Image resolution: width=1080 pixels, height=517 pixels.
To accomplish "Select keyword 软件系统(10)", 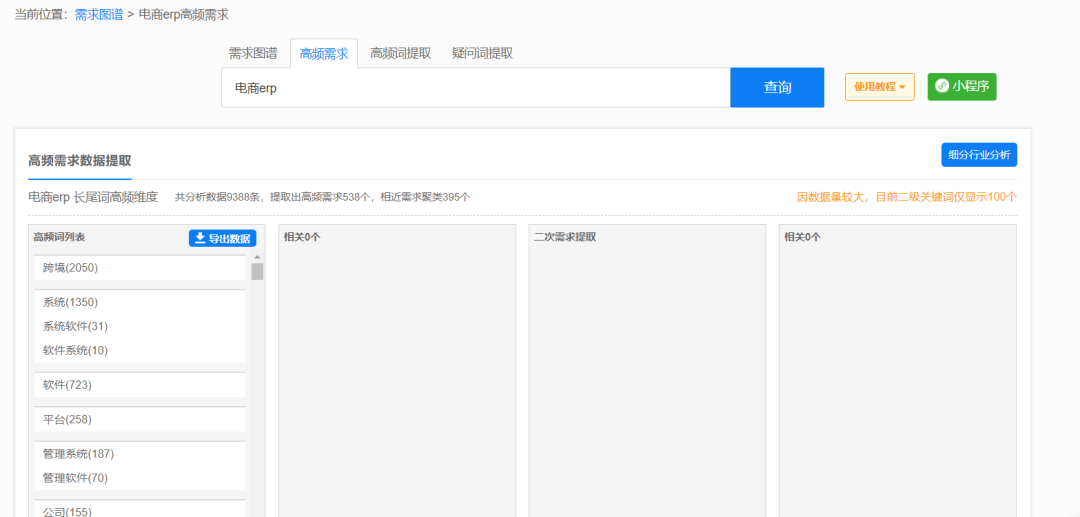I will pos(140,350).
